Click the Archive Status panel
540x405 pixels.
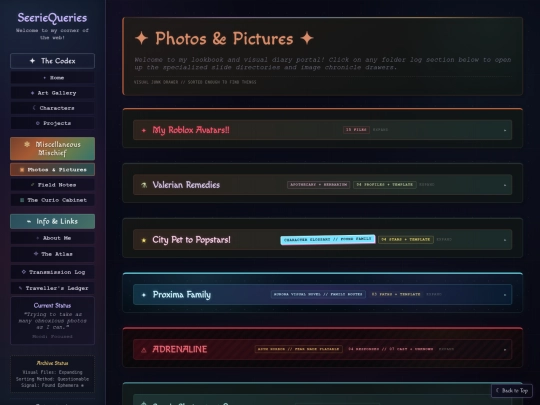point(52,374)
